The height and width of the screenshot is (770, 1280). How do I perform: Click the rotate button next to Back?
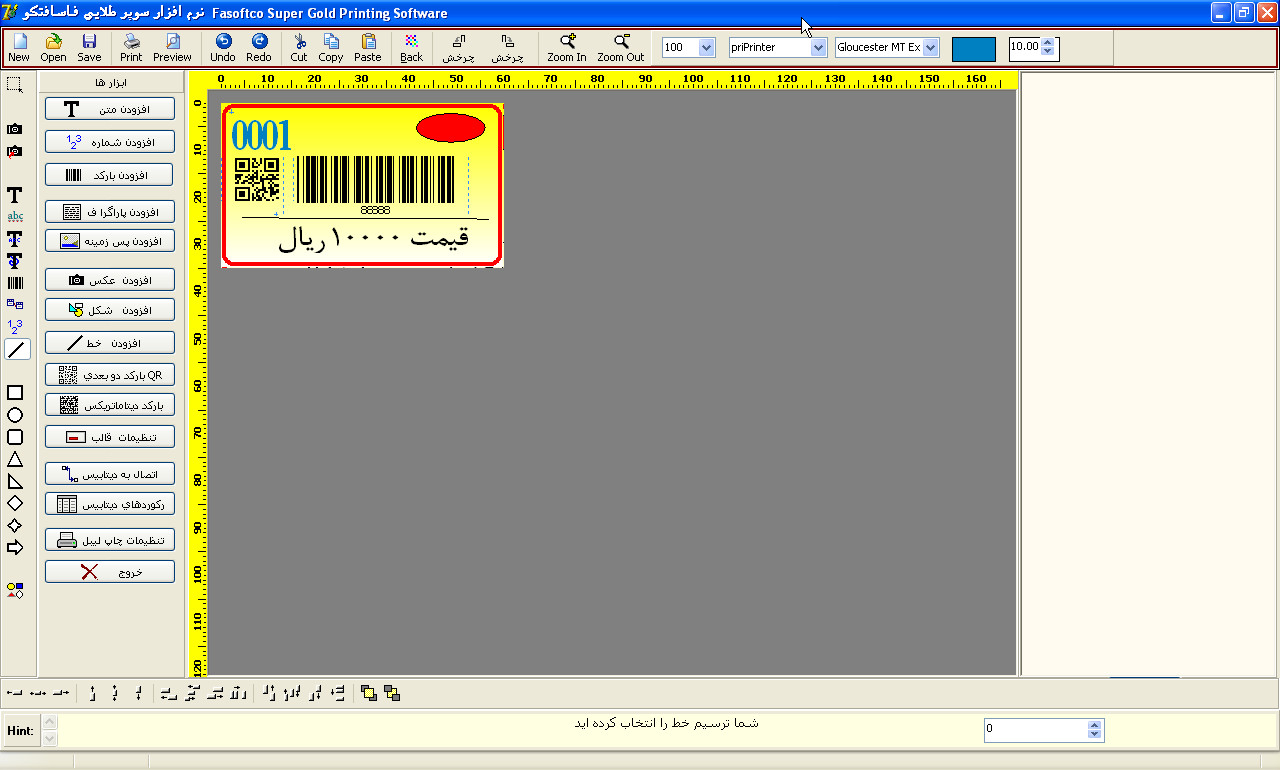[x=458, y=48]
